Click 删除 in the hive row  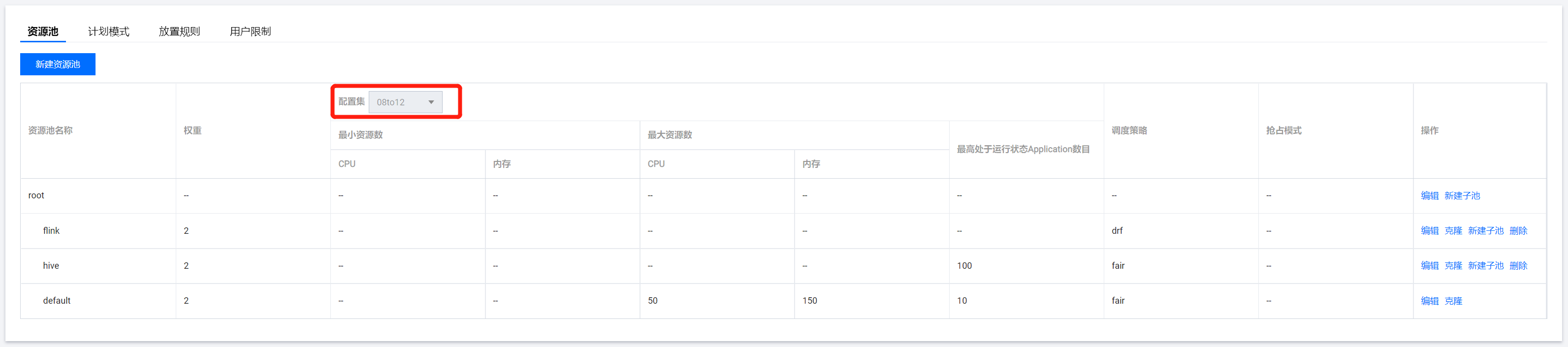tap(1518, 265)
